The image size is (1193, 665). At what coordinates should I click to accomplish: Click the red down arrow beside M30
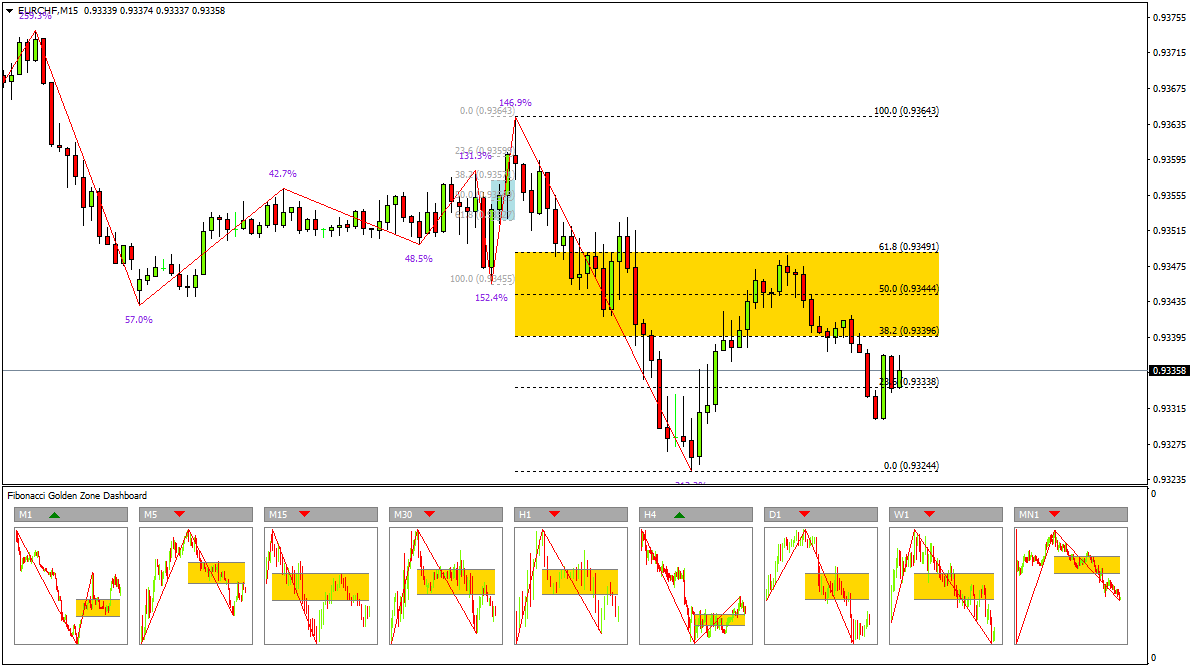(429, 514)
